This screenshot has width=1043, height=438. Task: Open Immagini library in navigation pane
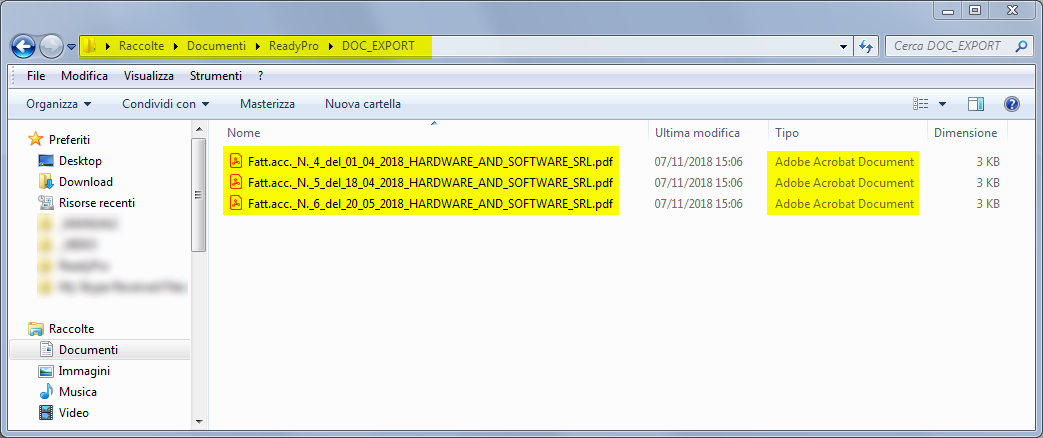(x=84, y=371)
